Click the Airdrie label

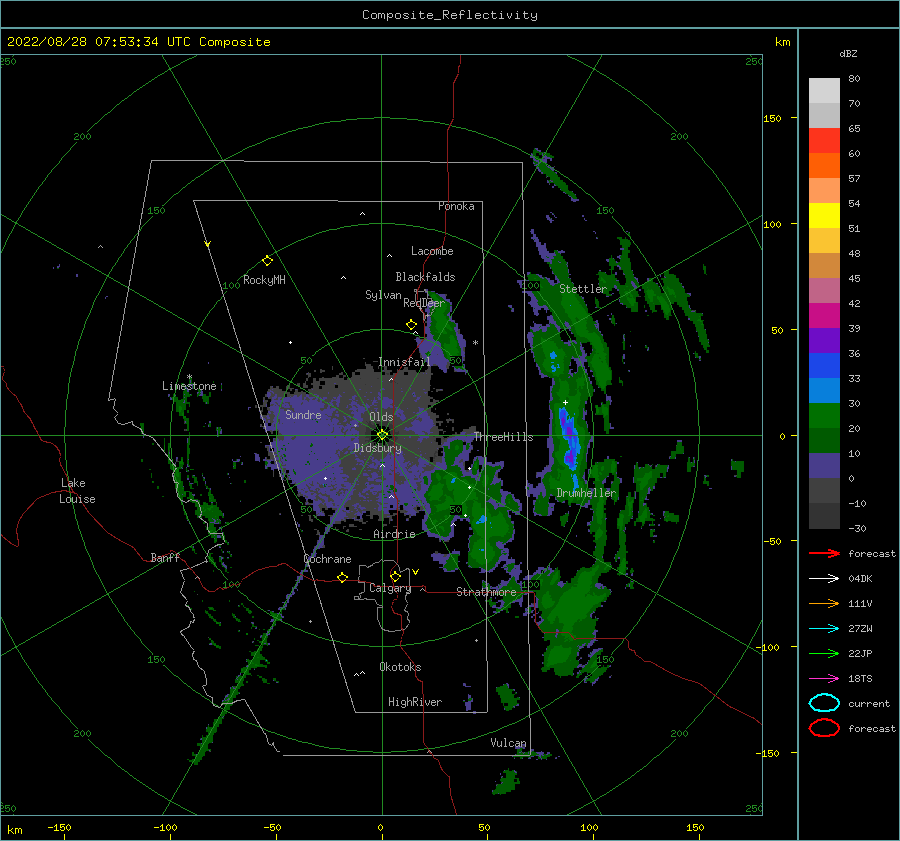394,534
